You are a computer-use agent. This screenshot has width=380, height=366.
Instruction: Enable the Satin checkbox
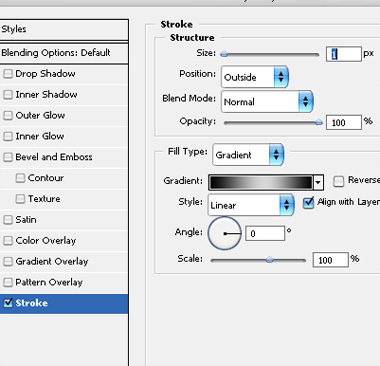[8, 220]
